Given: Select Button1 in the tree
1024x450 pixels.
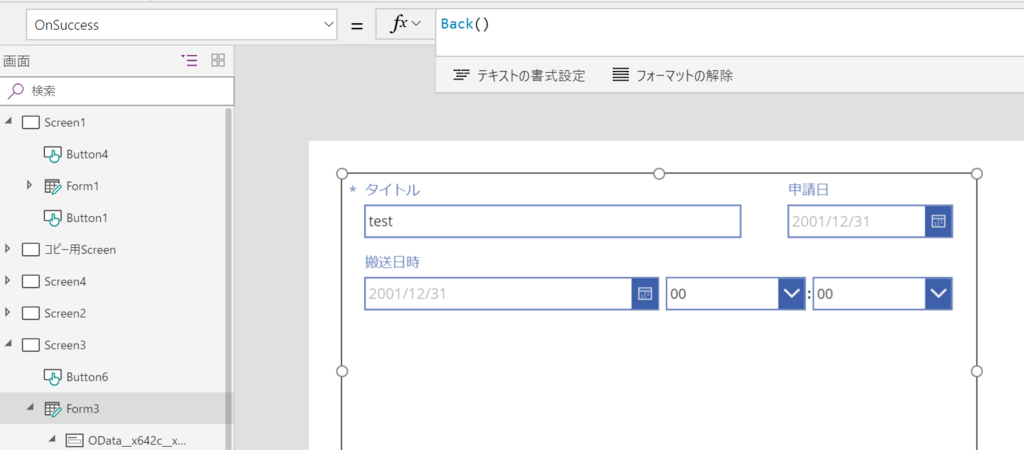Looking at the screenshot, I should 87,217.
